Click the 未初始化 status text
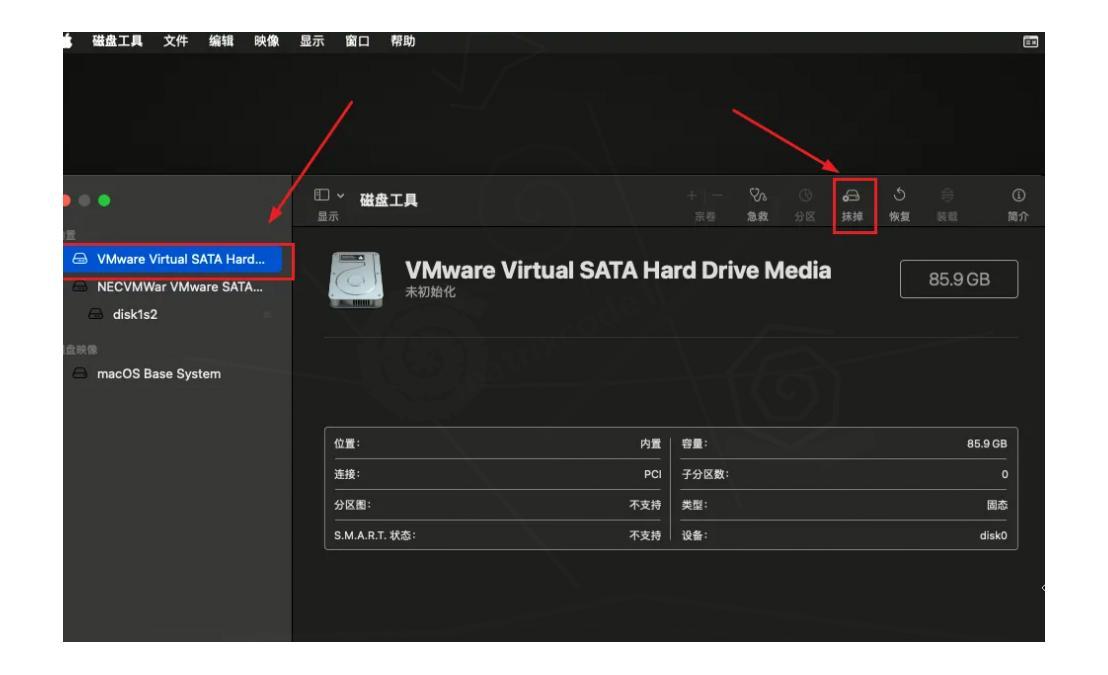1108x675 pixels. tap(430, 292)
